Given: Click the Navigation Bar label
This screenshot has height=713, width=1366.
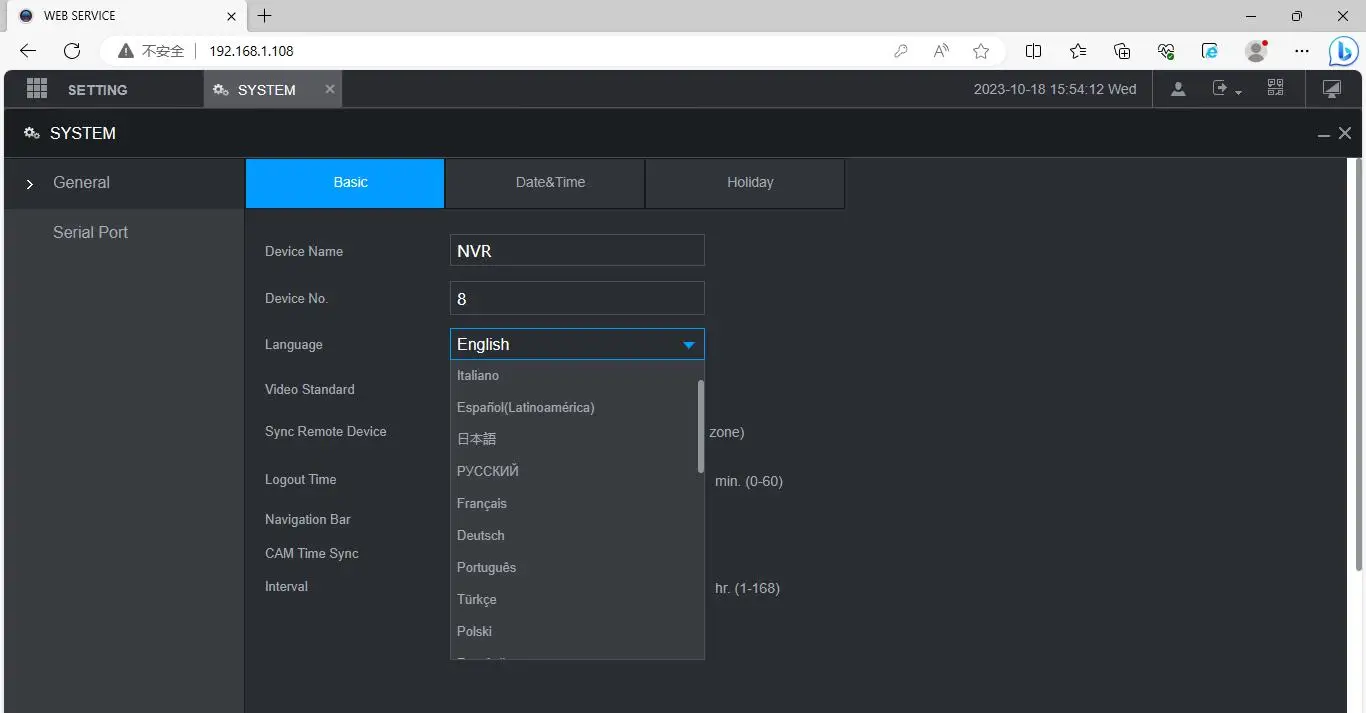Looking at the screenshot, I should [x=307, y=520].
